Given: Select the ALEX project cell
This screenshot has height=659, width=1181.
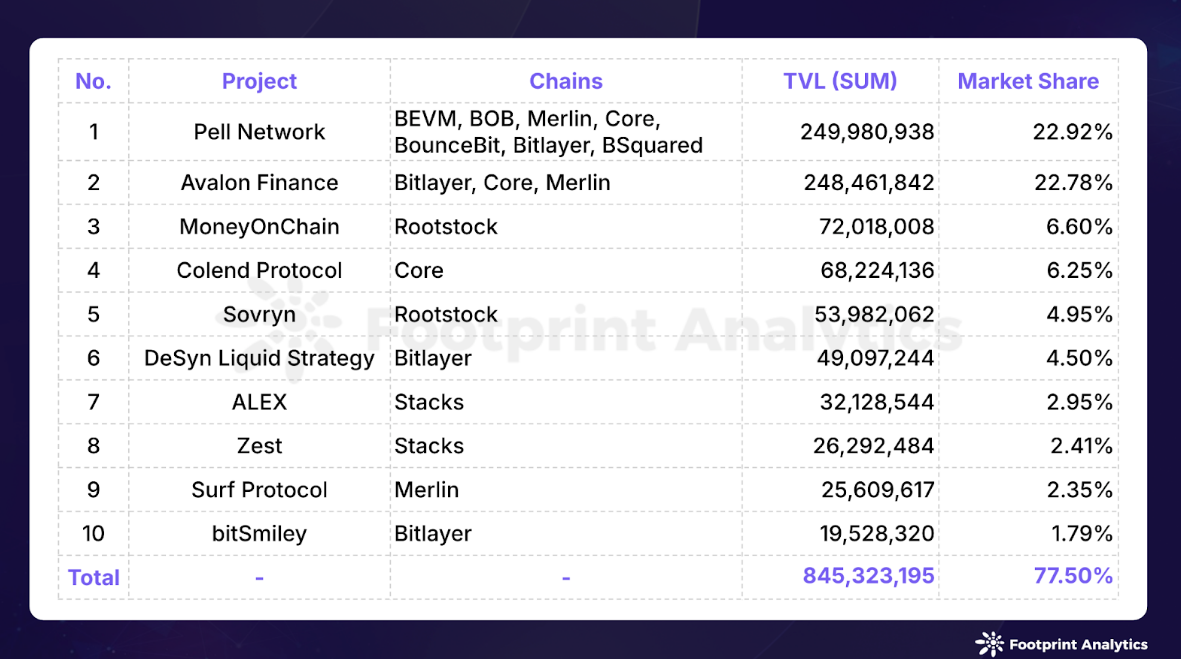Looking at the screenshot, I should point(259,402).
